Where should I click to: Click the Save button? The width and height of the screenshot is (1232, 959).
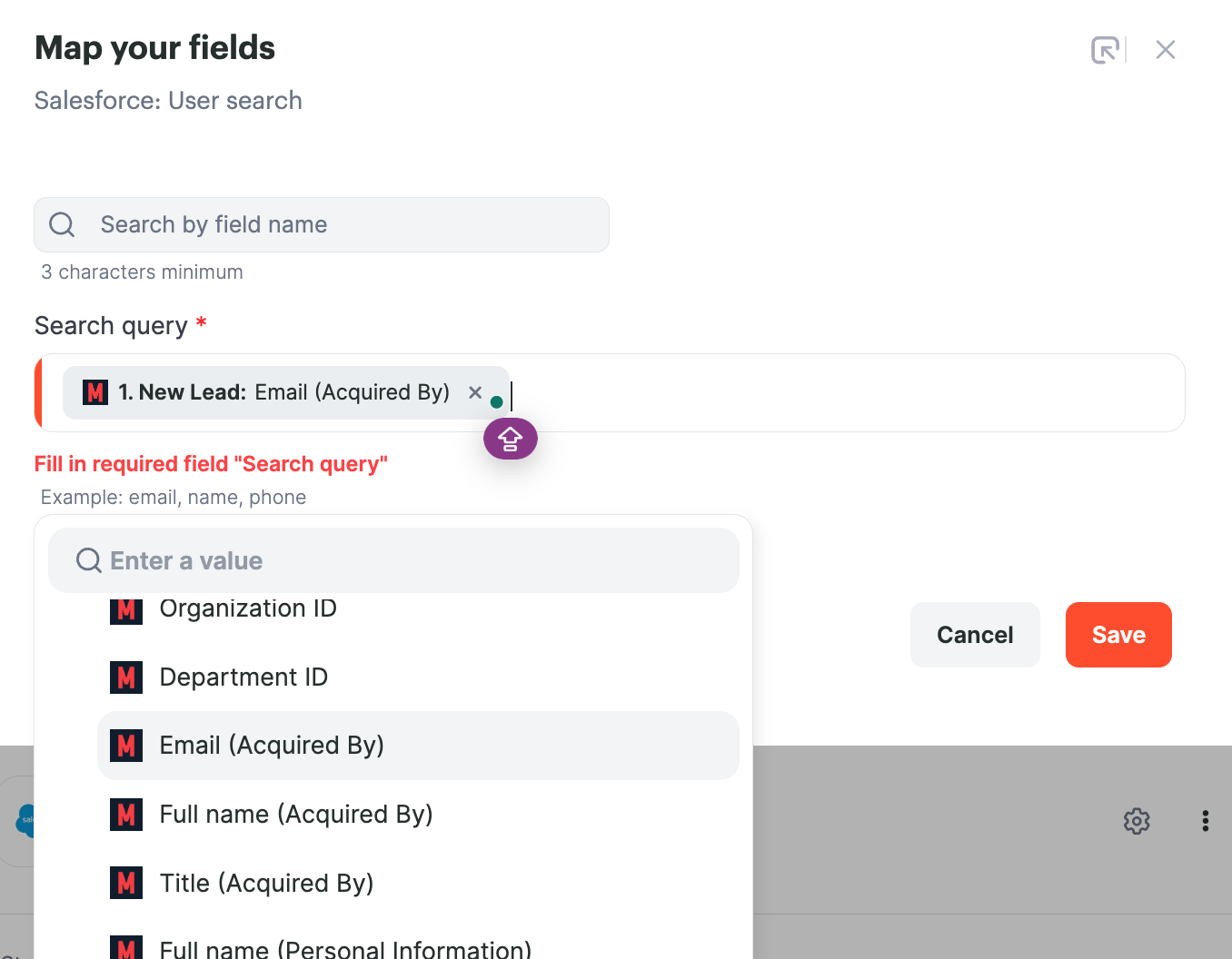pyautogui.click(x=1118, y=635)
